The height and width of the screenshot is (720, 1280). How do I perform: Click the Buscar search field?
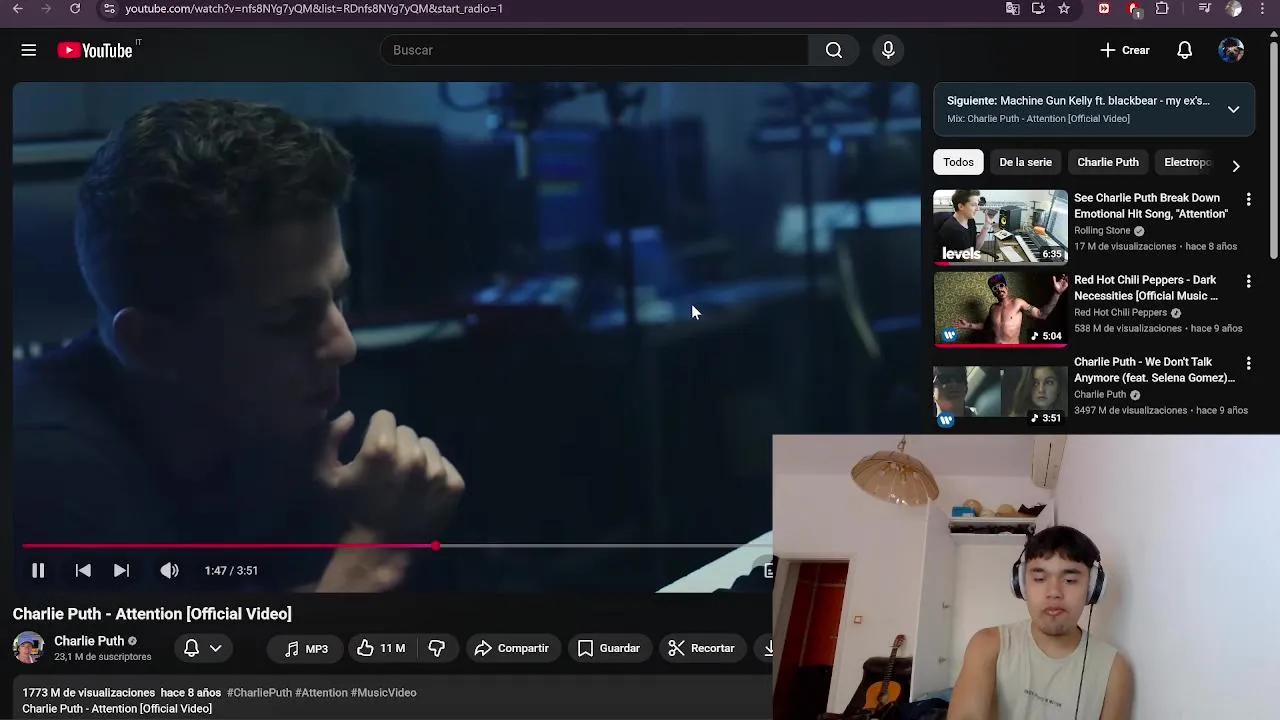pos(594,50)
